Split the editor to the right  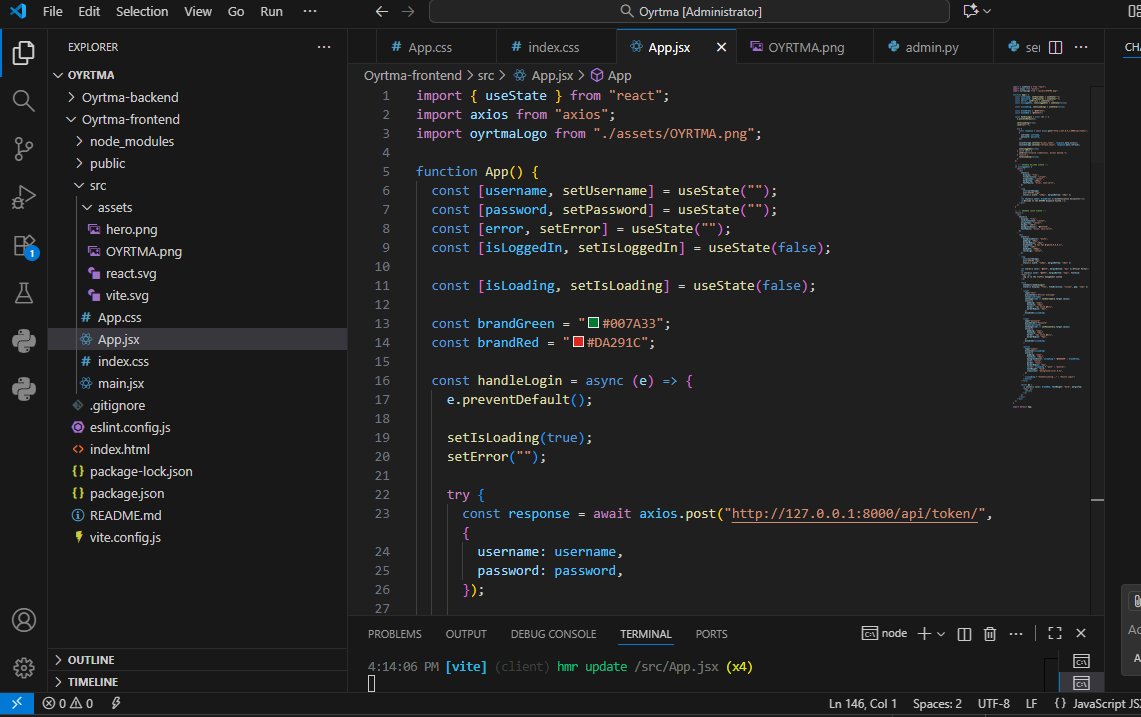tap(1055, 47)
